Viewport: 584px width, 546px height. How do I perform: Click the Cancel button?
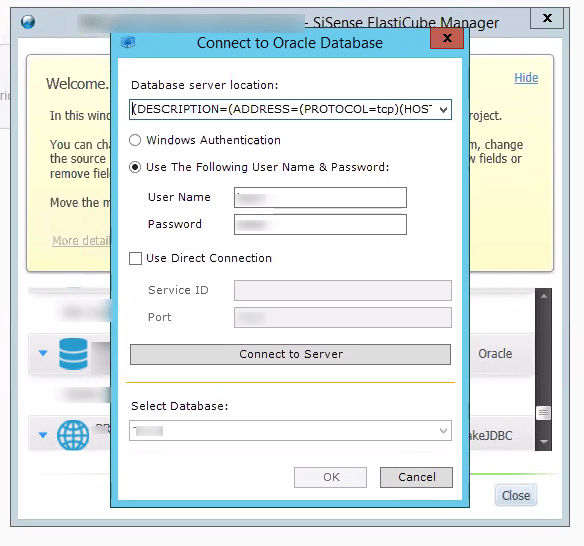(416, 477)
